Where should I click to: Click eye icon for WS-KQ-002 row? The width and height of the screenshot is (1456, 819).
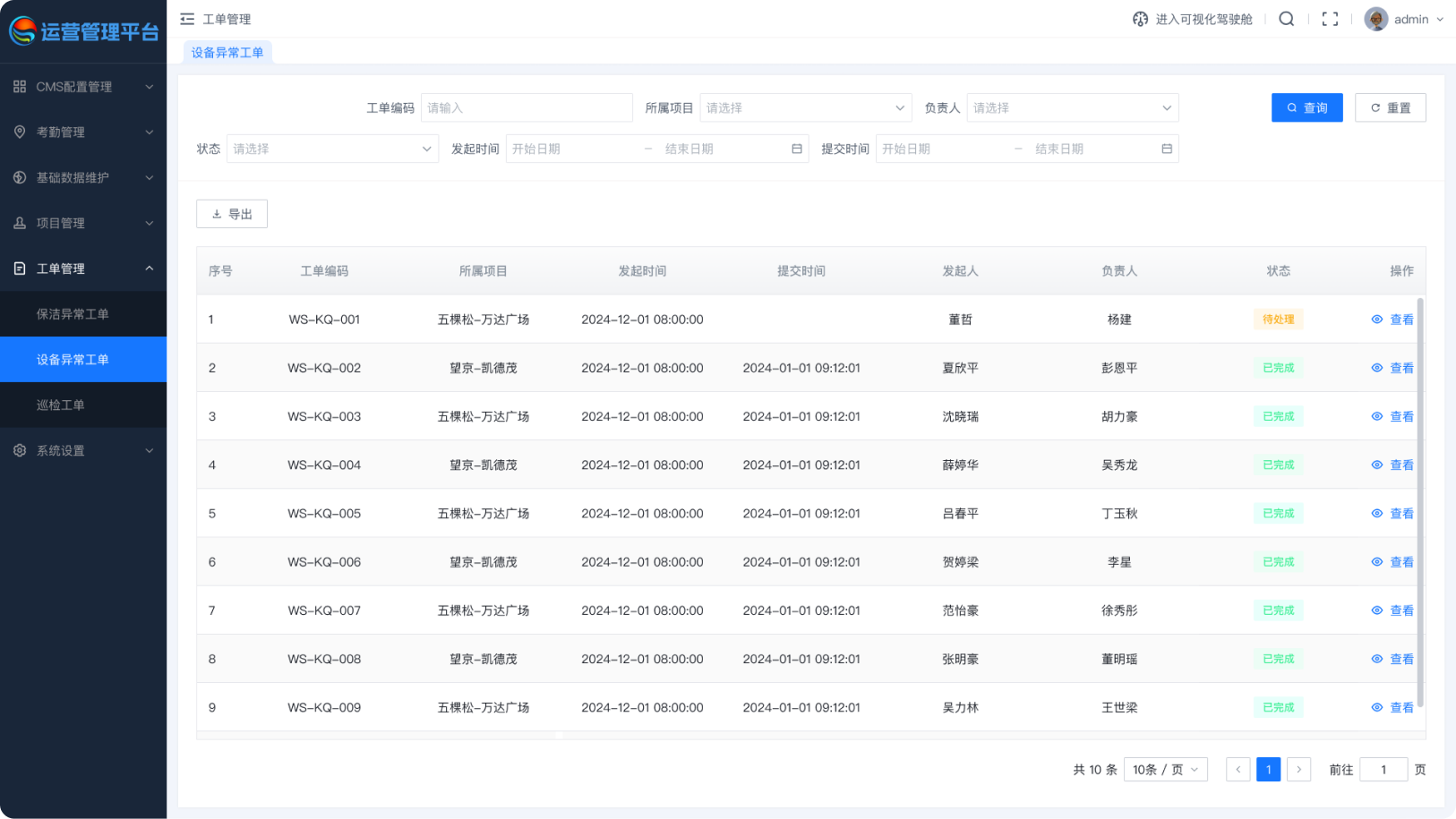pyautogui.click(x=1377, y=368)
